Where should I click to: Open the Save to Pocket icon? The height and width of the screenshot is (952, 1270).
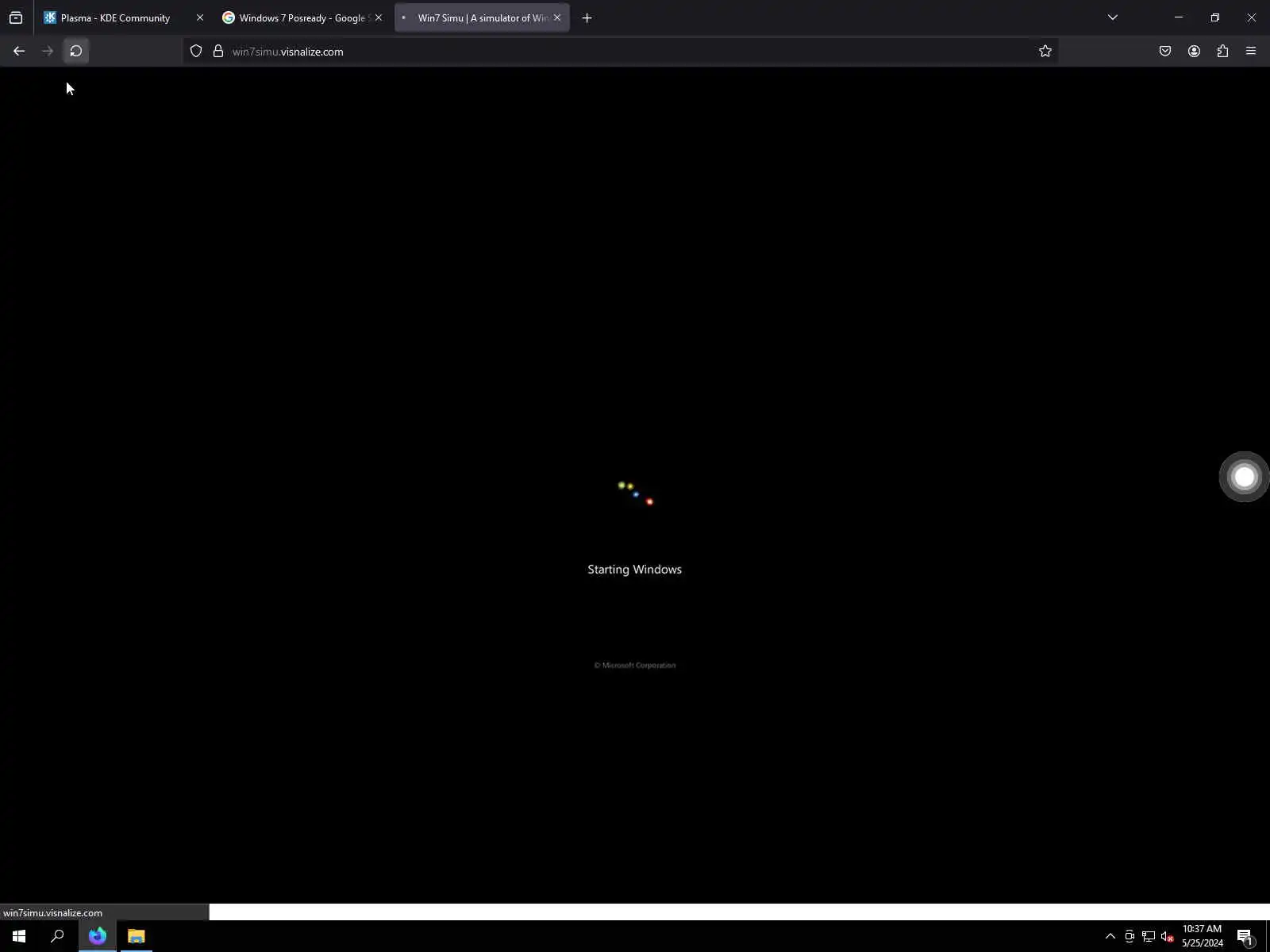[x=1165, y=51]
